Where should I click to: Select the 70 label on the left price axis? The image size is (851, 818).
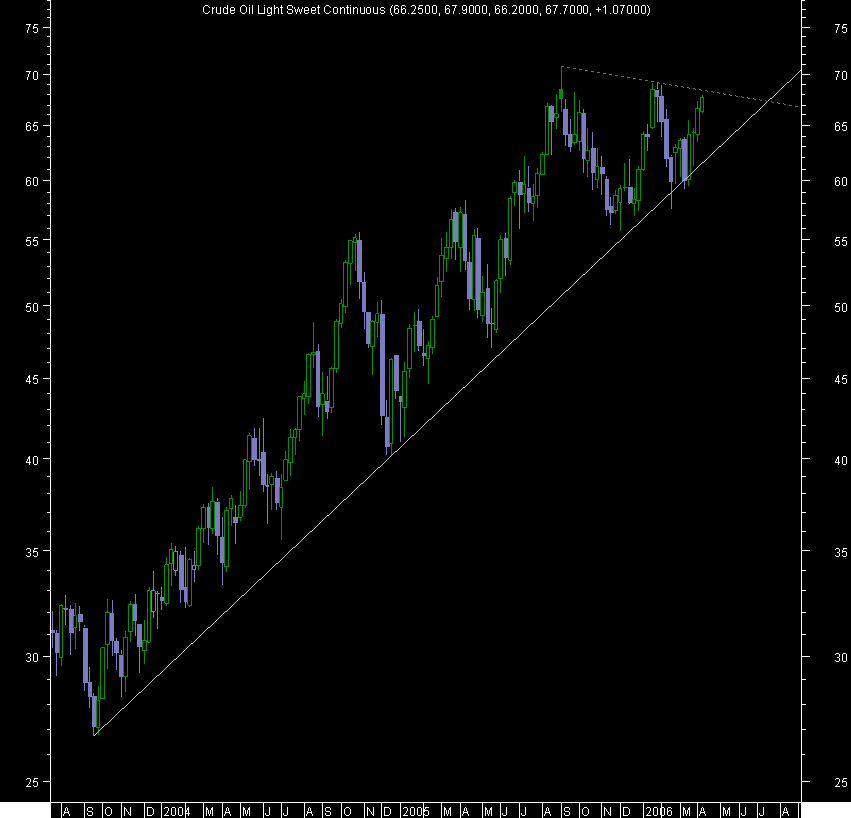click(x=32, y=76)
